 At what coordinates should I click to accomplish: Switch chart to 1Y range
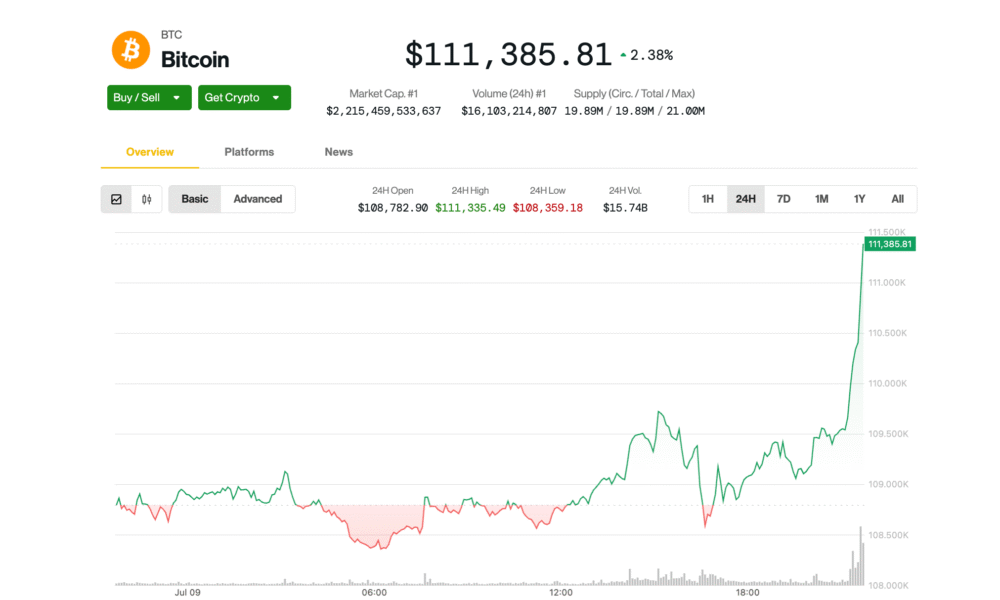click(x=860, y=199)
